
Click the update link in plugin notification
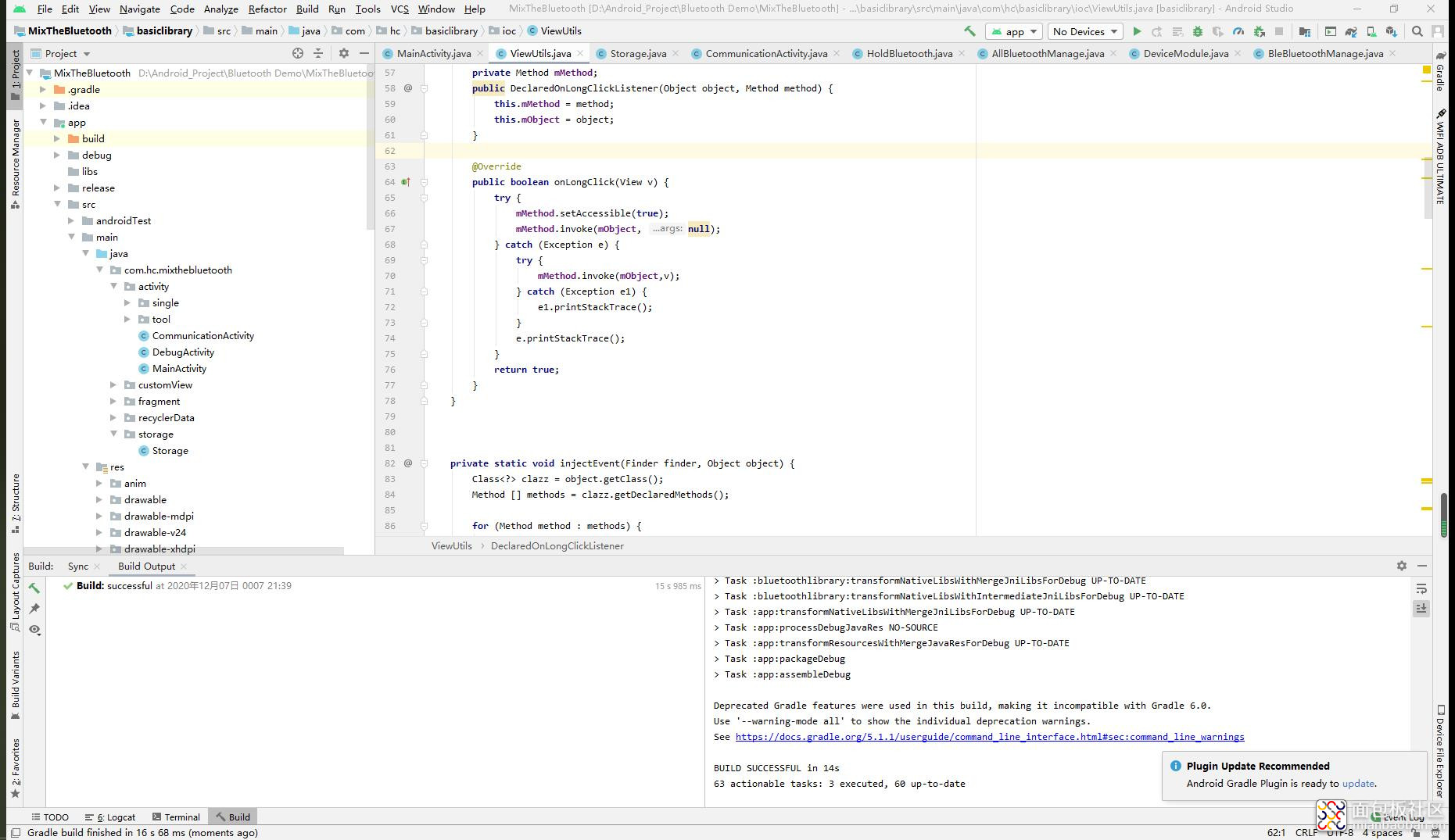coord(1358,783)
